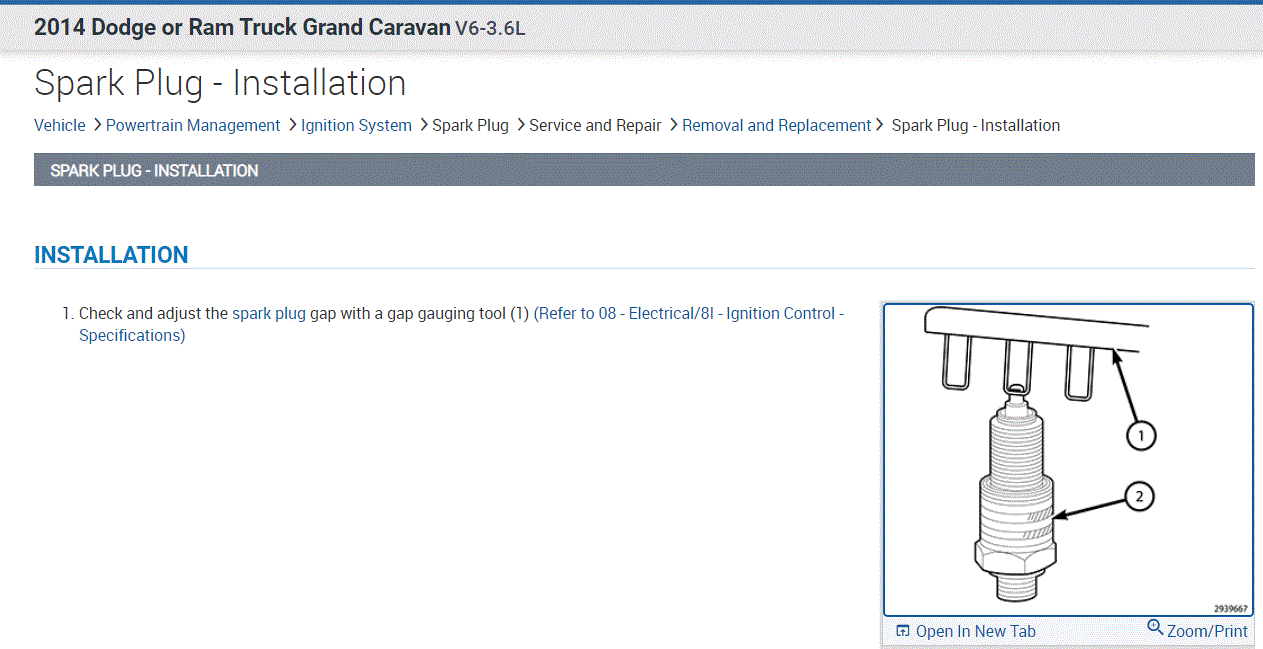Click the 'Spark Plug - Installation' page title

(220, 83)
